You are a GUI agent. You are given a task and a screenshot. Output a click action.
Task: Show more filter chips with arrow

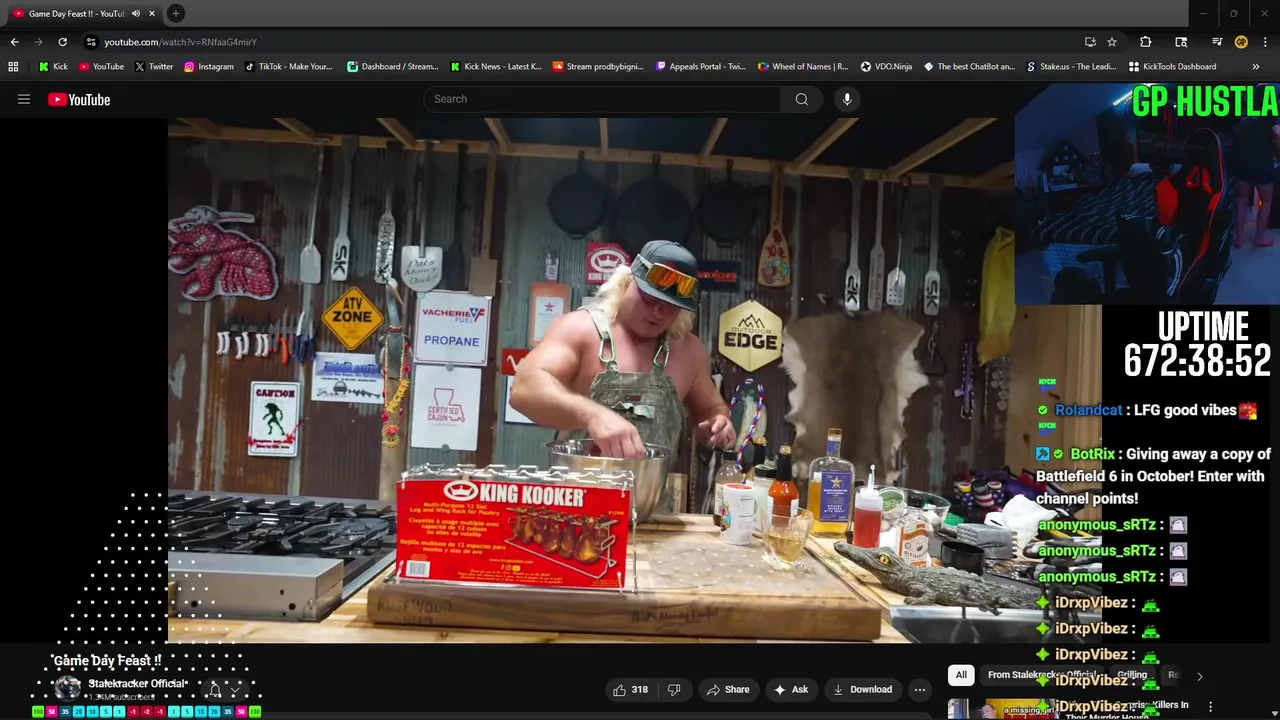point(1199,676)
